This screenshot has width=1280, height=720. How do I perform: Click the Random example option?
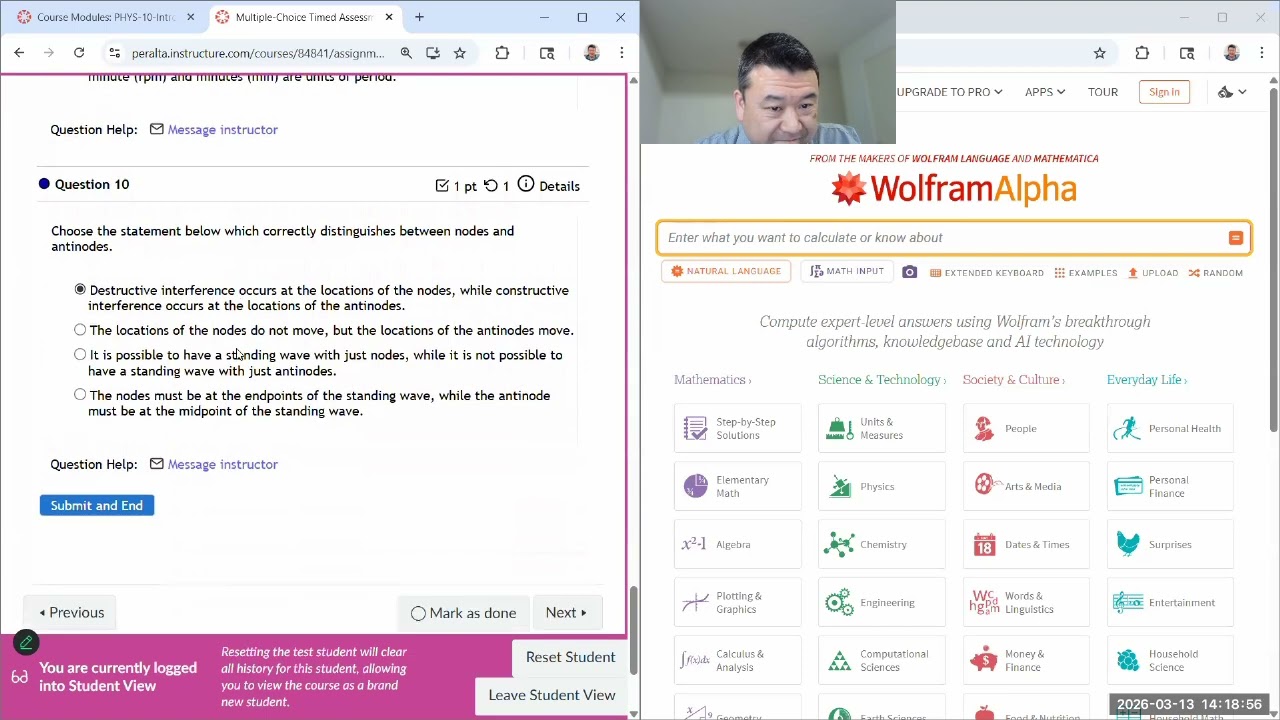click(1216, 273)
